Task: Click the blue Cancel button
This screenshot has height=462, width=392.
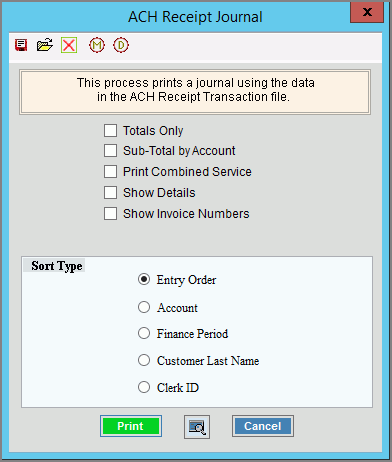Action: 263,426
